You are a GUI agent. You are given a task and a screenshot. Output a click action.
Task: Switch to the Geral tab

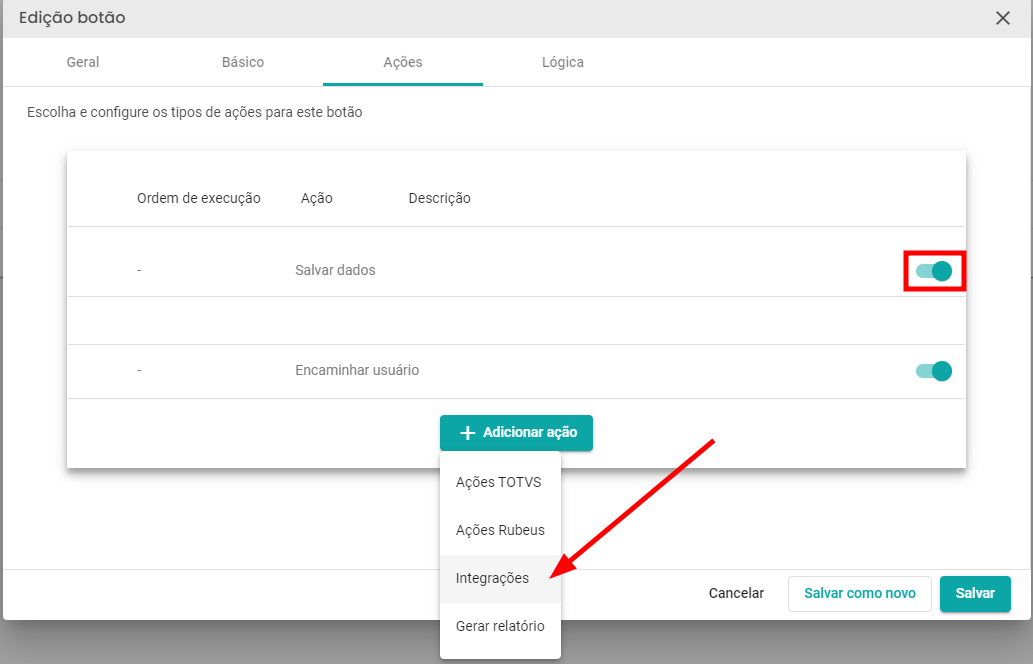[x=82, y=62]
